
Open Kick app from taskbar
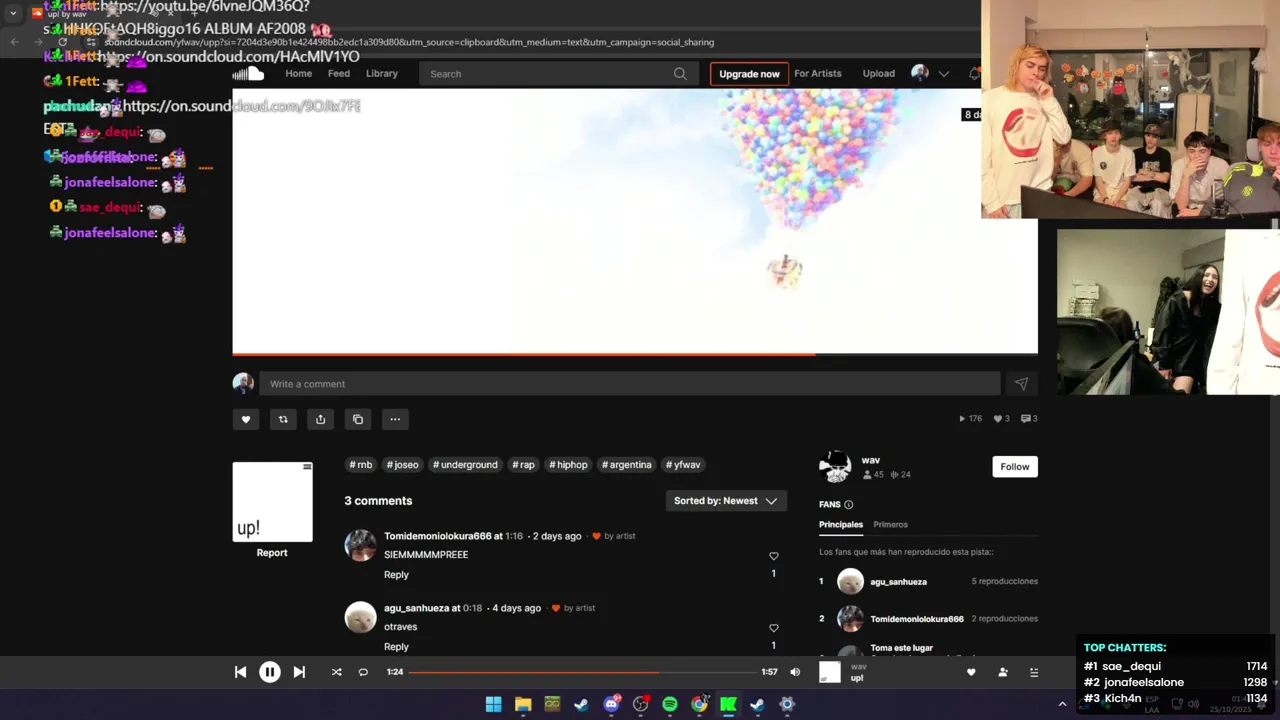tap(728, 704)
